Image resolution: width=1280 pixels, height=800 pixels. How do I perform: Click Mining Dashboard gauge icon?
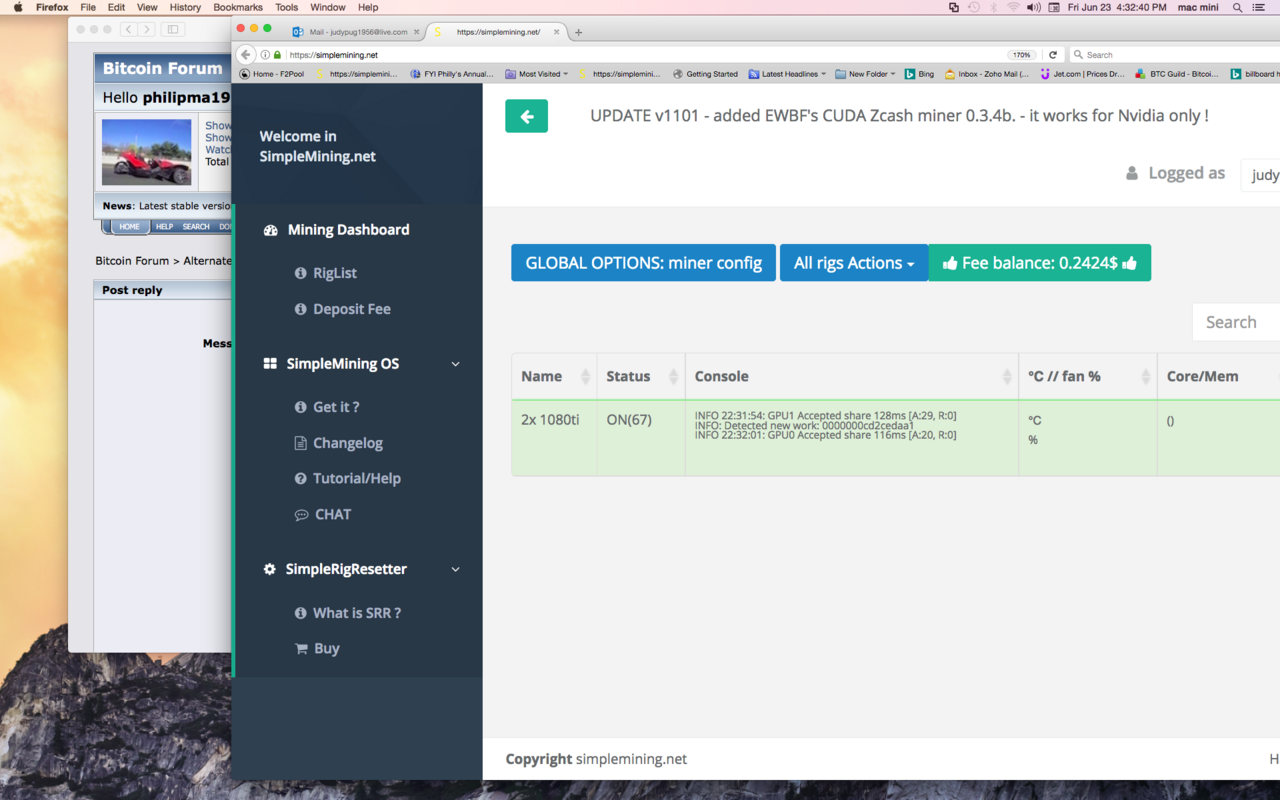pyautogui.click(x=270, y=230)
